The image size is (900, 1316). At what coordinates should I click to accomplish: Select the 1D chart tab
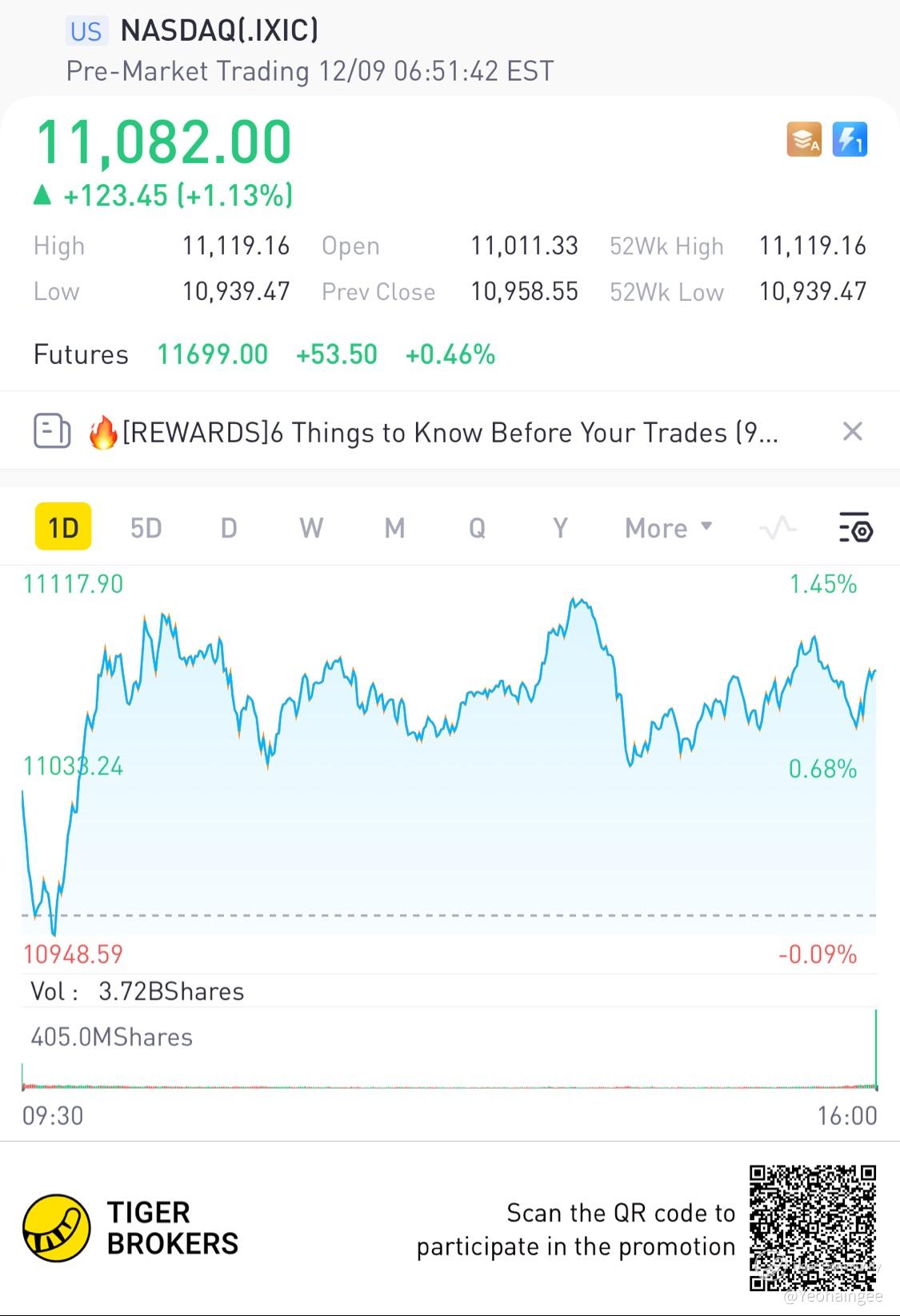pyautogui.click(x=63, y=528)
